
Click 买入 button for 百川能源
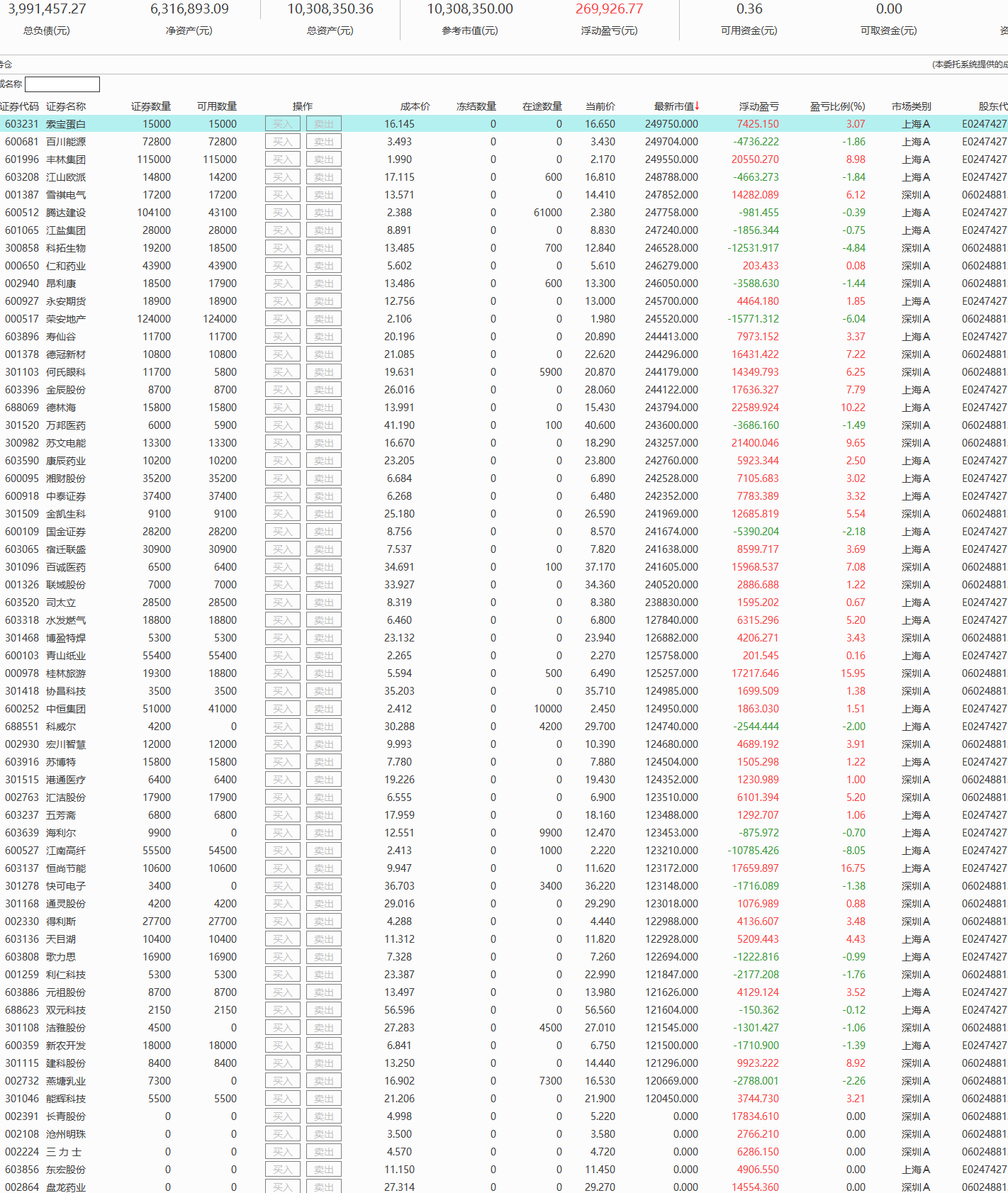click(283, 142)
